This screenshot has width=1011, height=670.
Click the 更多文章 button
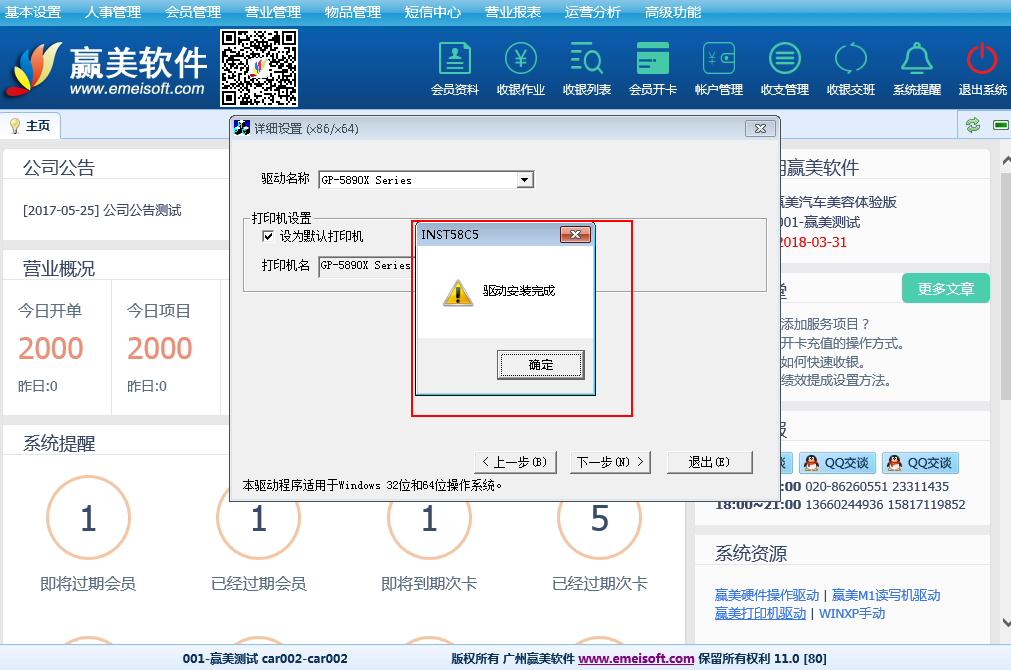pyautogui.click(x=945, y=288)
